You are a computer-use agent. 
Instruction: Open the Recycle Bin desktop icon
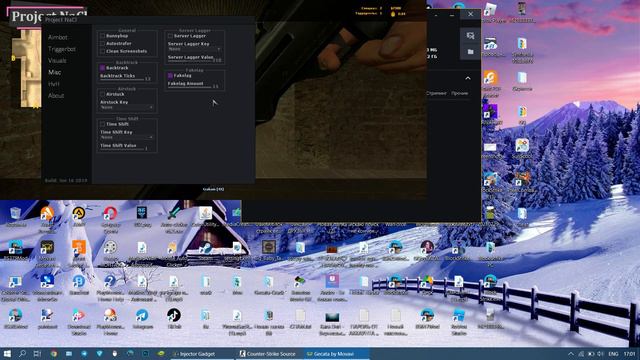[x=16, y=213]
